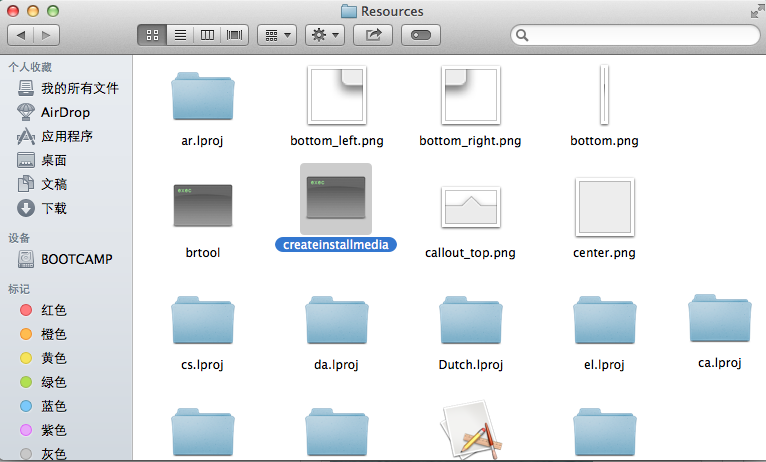The image size is (766, 462).
Task: Switch to Cover Flow view mode
Action: click(234, 35)
